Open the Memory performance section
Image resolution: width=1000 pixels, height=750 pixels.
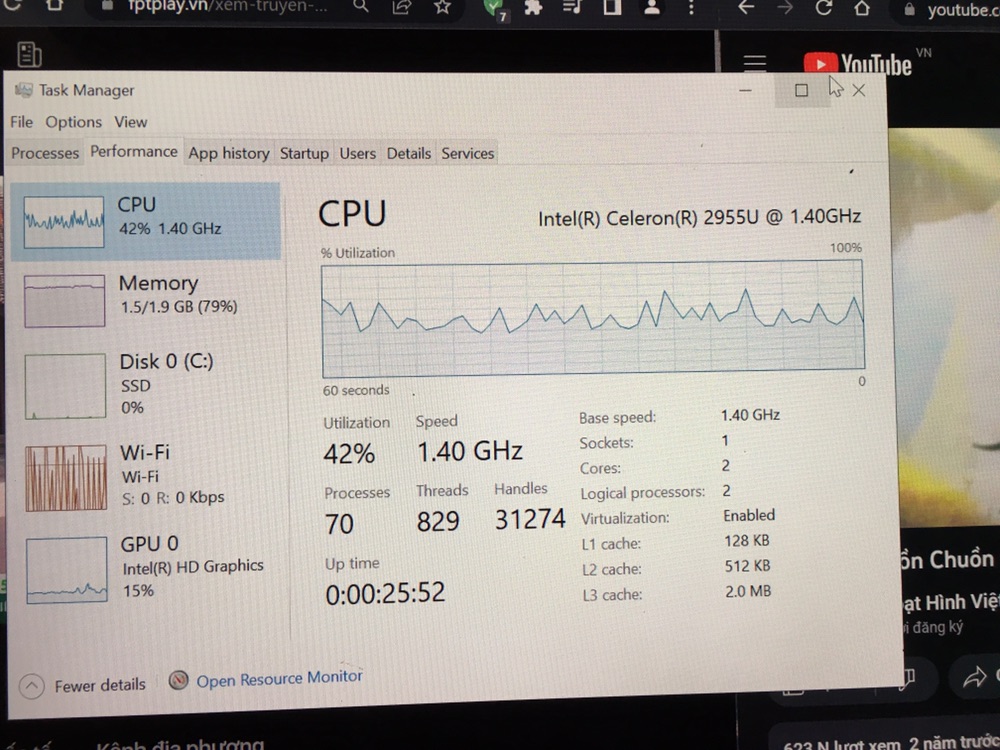point(145,300)
